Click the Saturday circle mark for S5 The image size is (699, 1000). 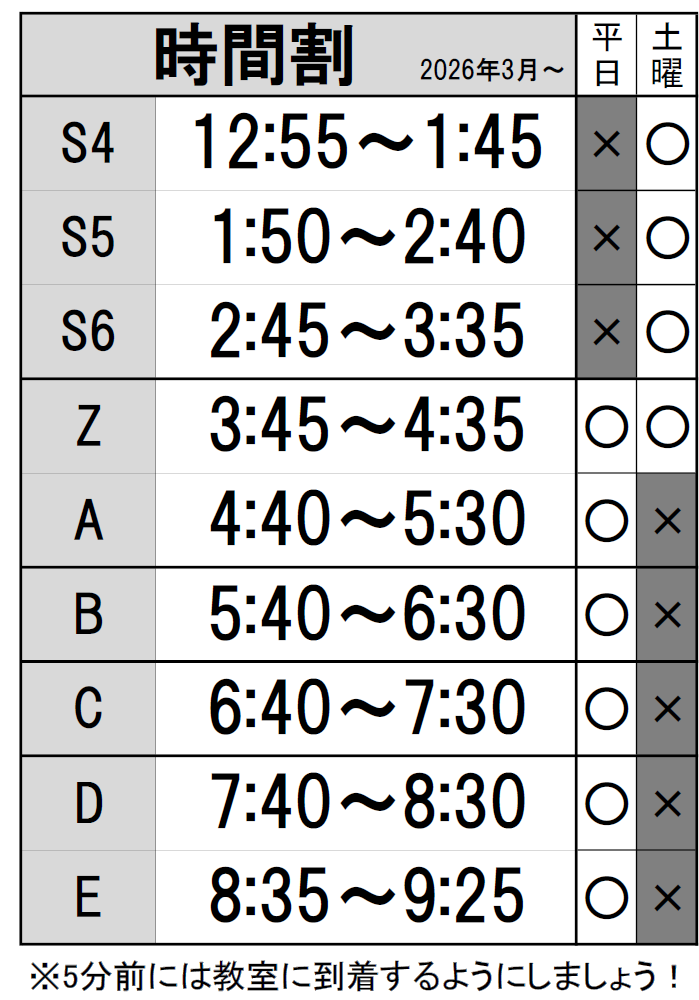tap(666, 238)
